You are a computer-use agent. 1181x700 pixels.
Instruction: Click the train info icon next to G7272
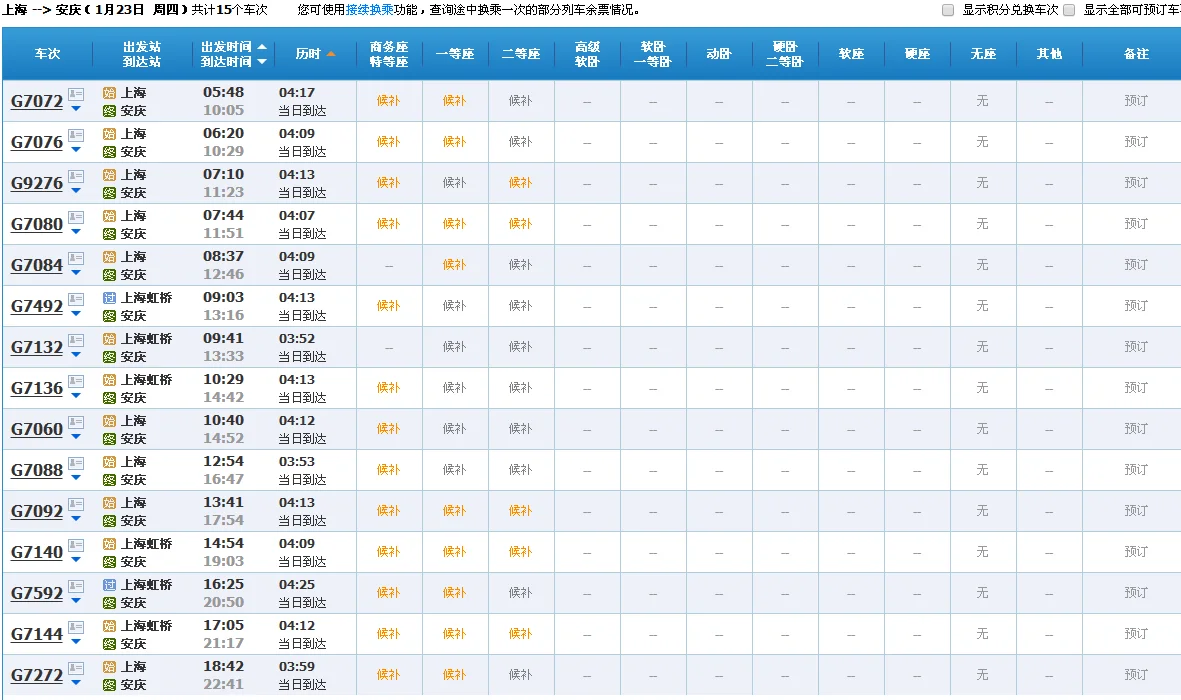76,667
